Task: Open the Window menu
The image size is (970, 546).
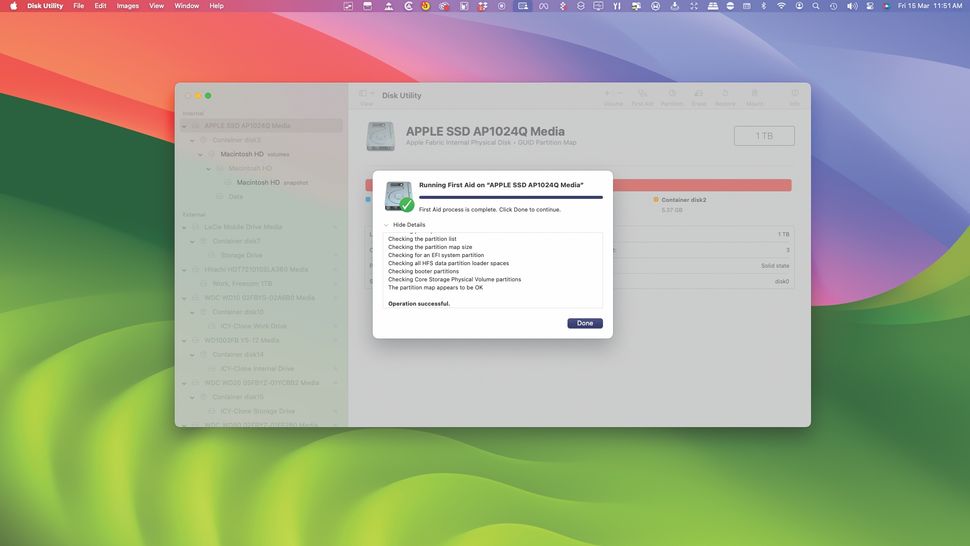Action: [186, 6]
